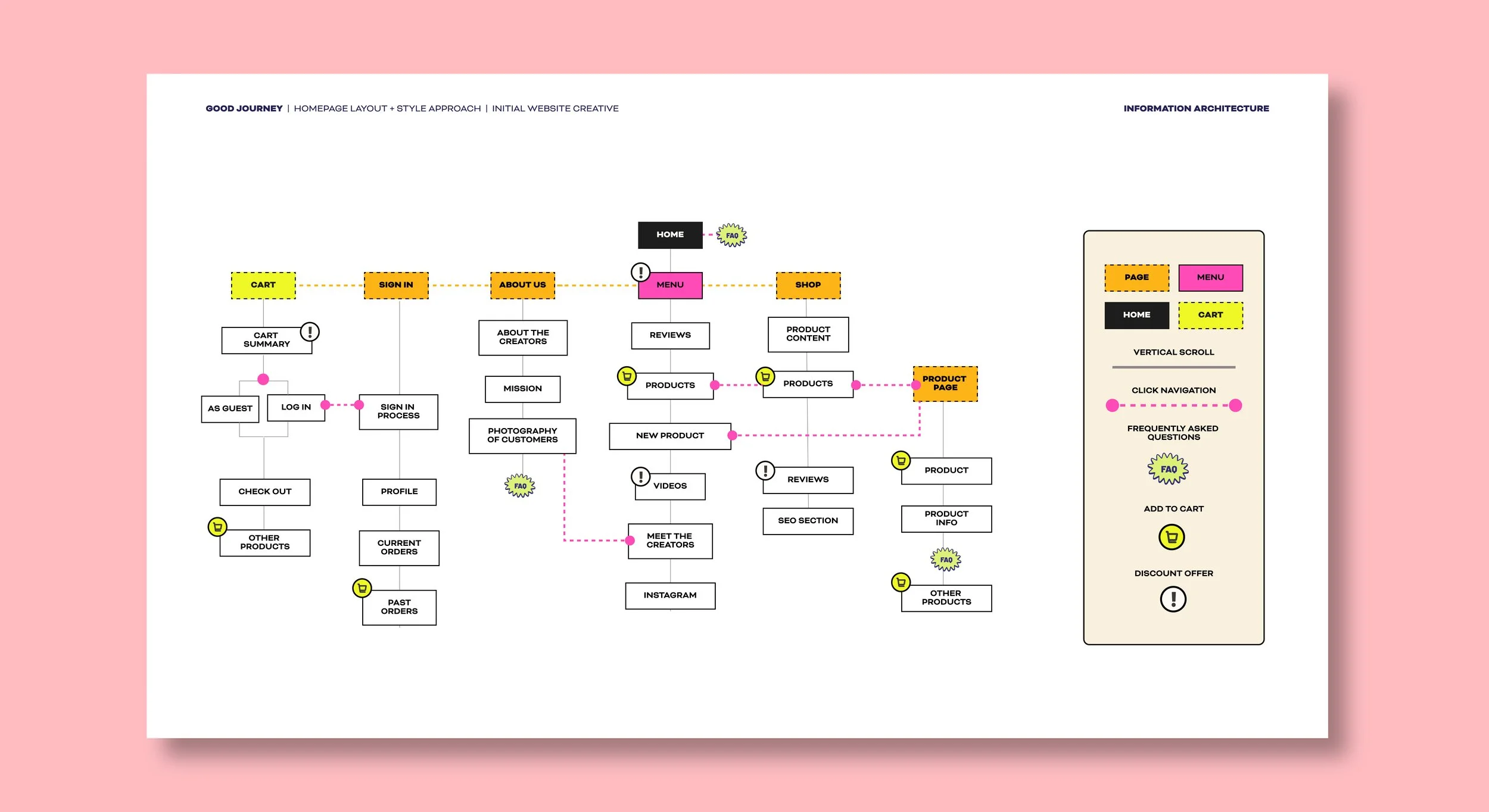Select the SIGN IN page node

coord(395,285)
